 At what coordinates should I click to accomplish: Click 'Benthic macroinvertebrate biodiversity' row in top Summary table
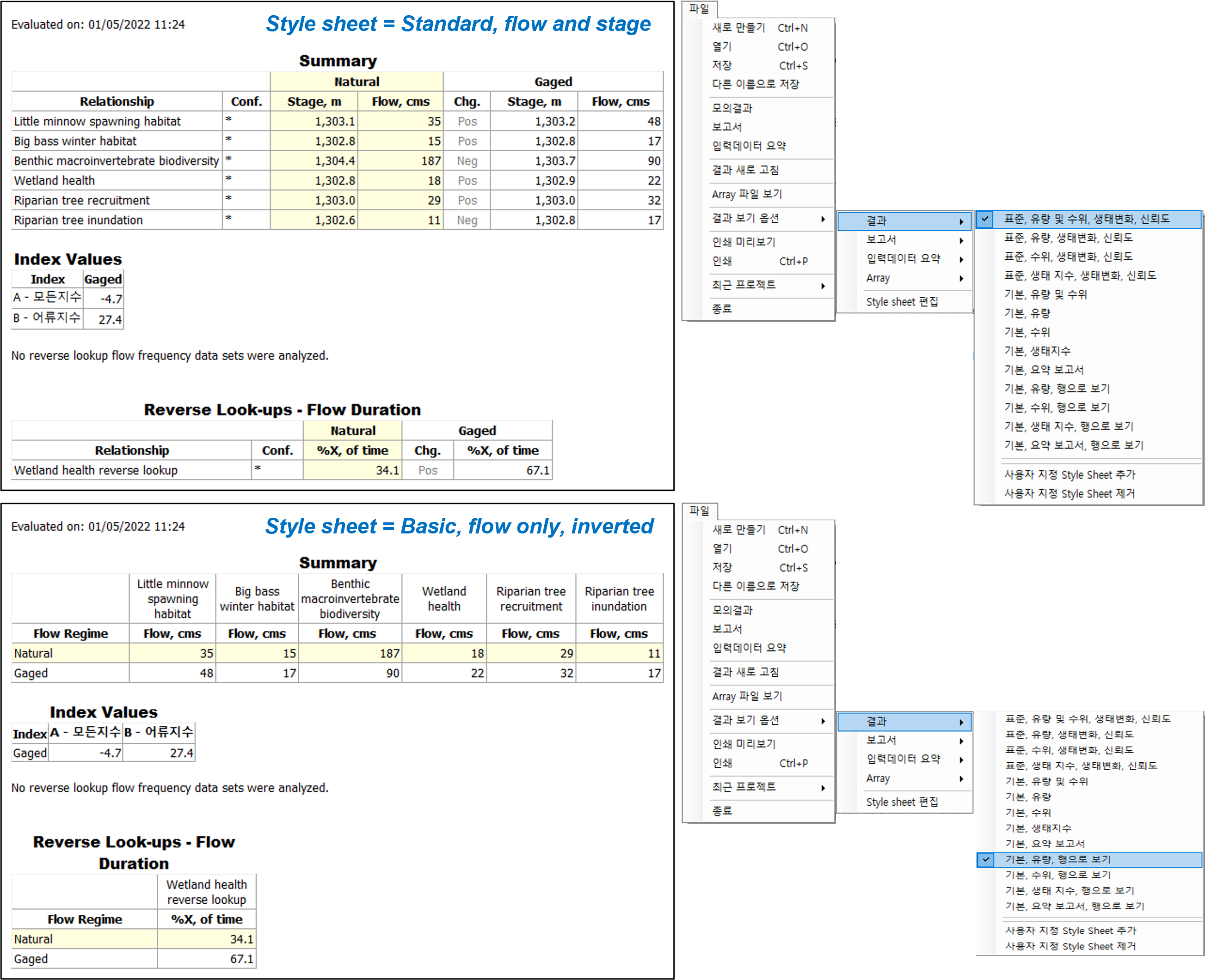click(117, 161)
